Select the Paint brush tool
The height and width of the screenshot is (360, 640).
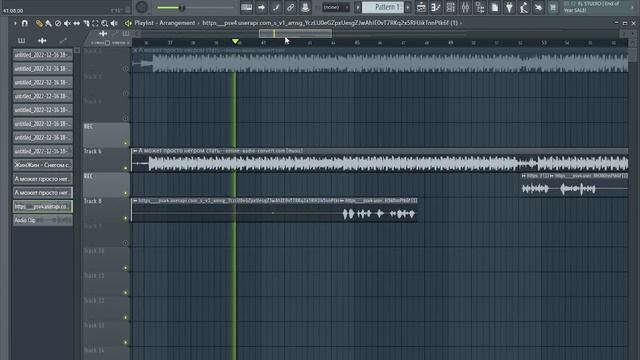tap(49, 24)
